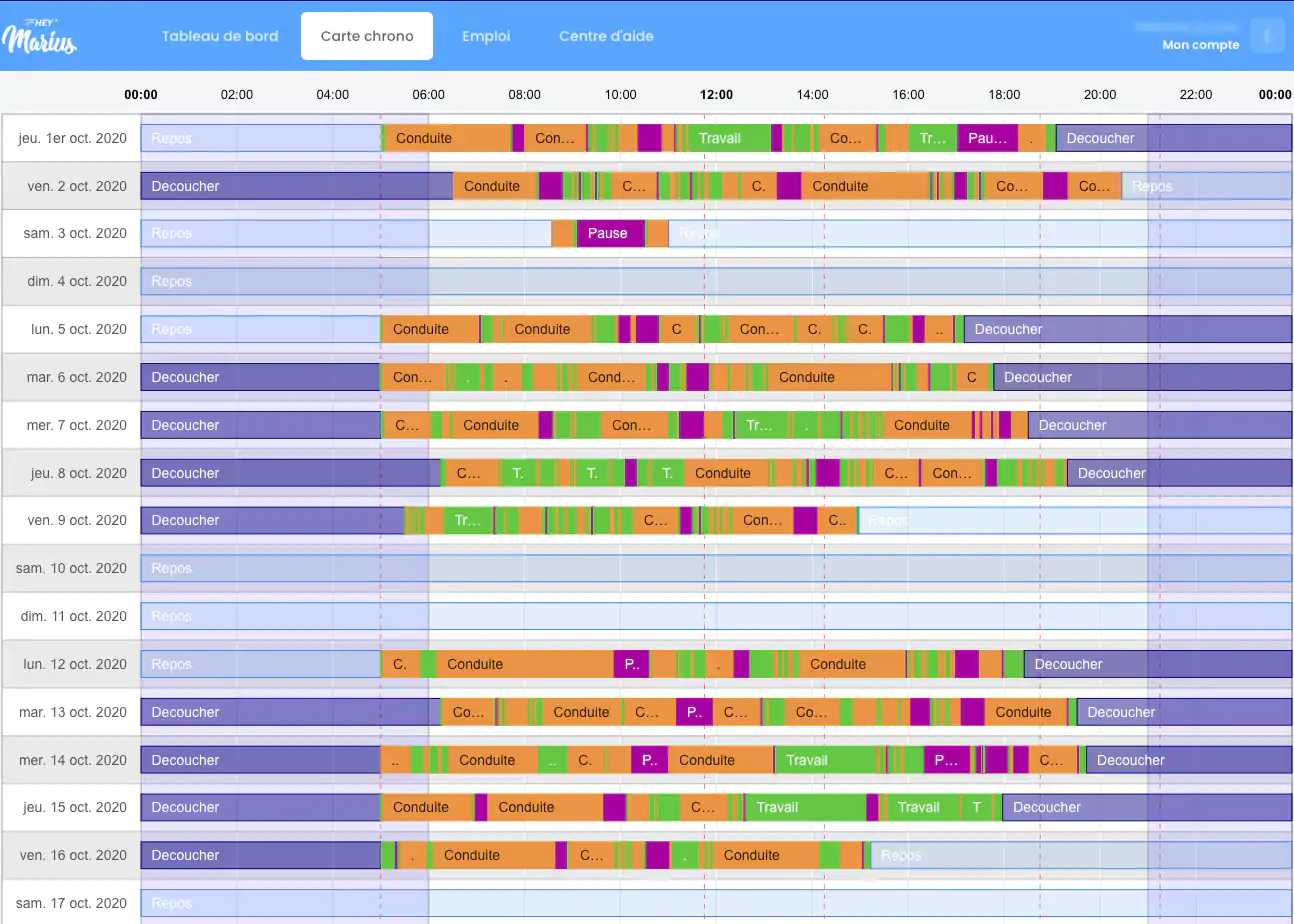Open the Centre d'aide tab
The width and height of the screenshot is (1294, 924).
606,36
